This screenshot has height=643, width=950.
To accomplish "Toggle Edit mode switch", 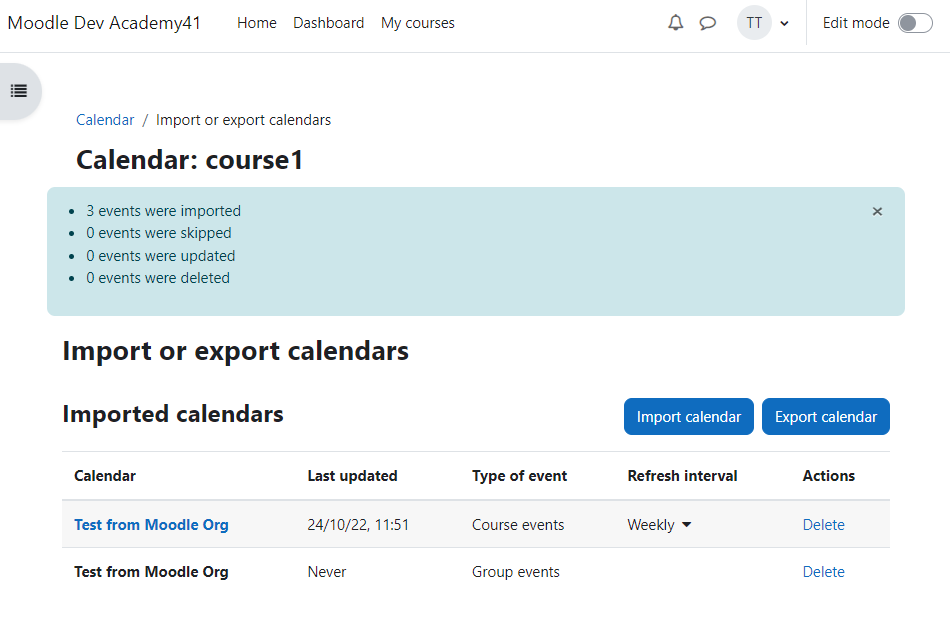I will 915,23.
